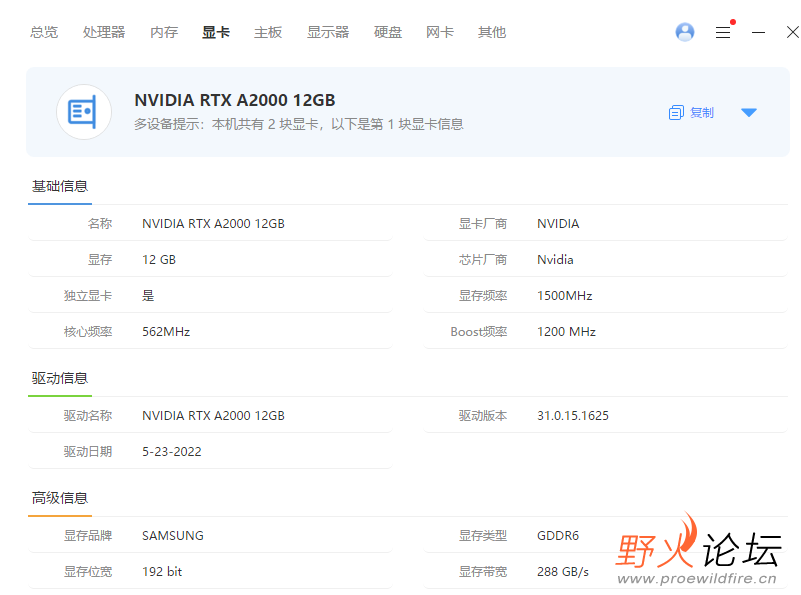Screen dimensions: 801x595
Task: Select the 显存品牌 value SAMSUNG
Action: [x=173, y=536]
